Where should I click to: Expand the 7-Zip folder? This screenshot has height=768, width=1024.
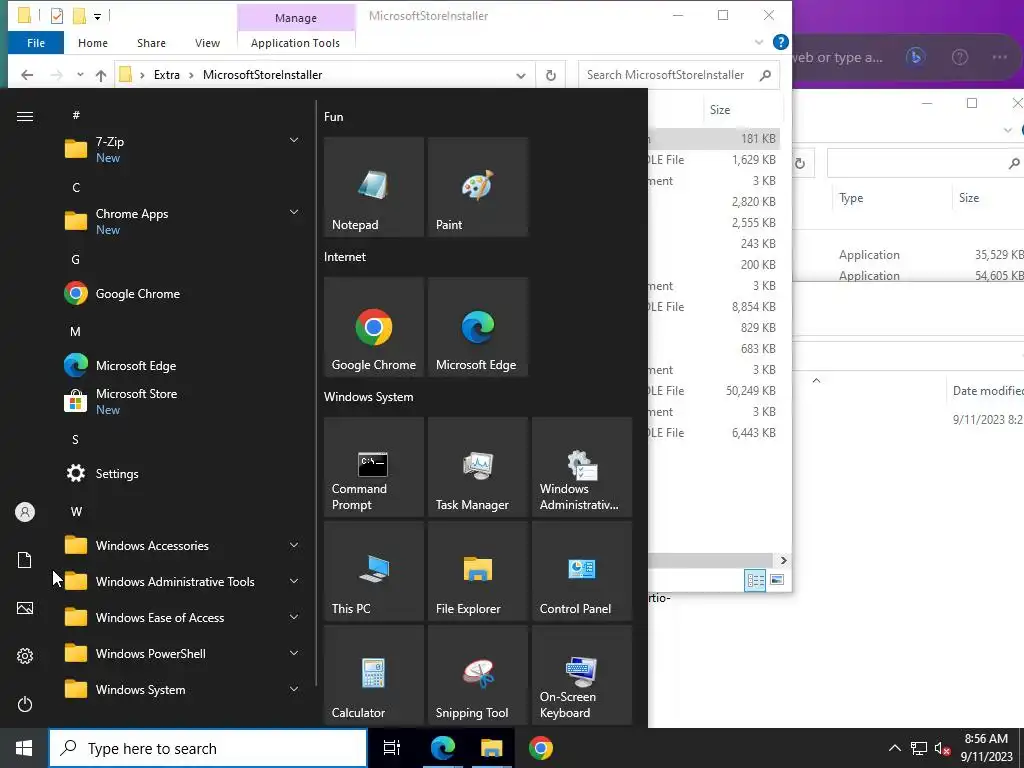[294, 140]
